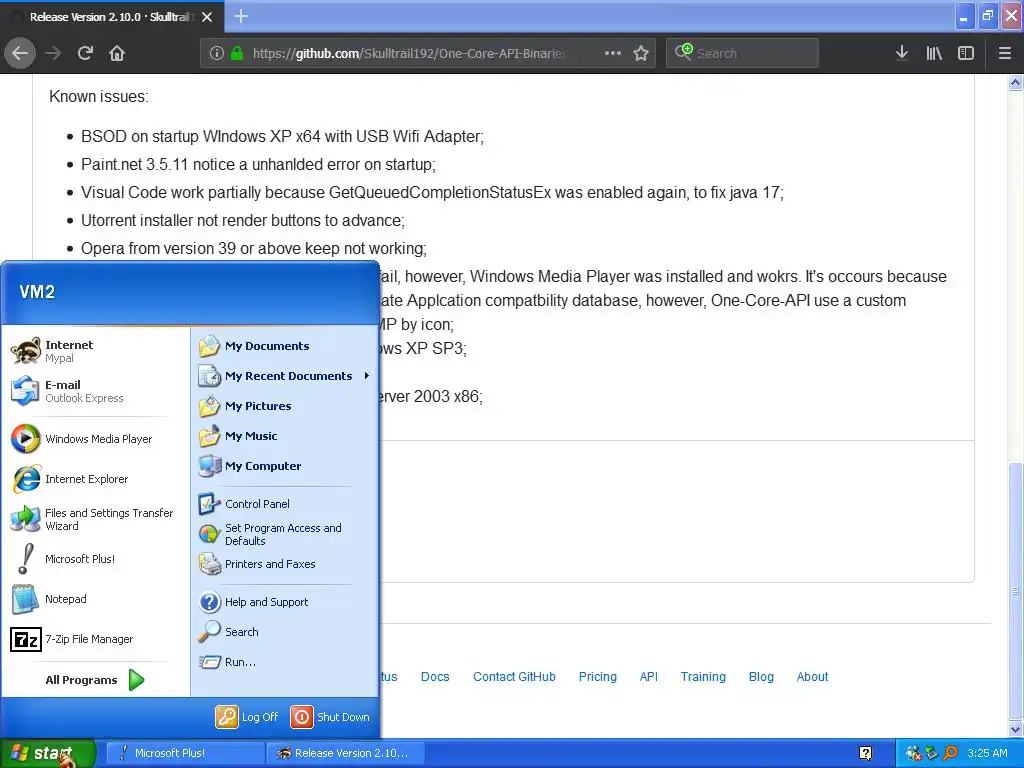The width and height of the screenshot is (1024, 768).
Task: Open the About footer link
Action: (x=812, y=677)
